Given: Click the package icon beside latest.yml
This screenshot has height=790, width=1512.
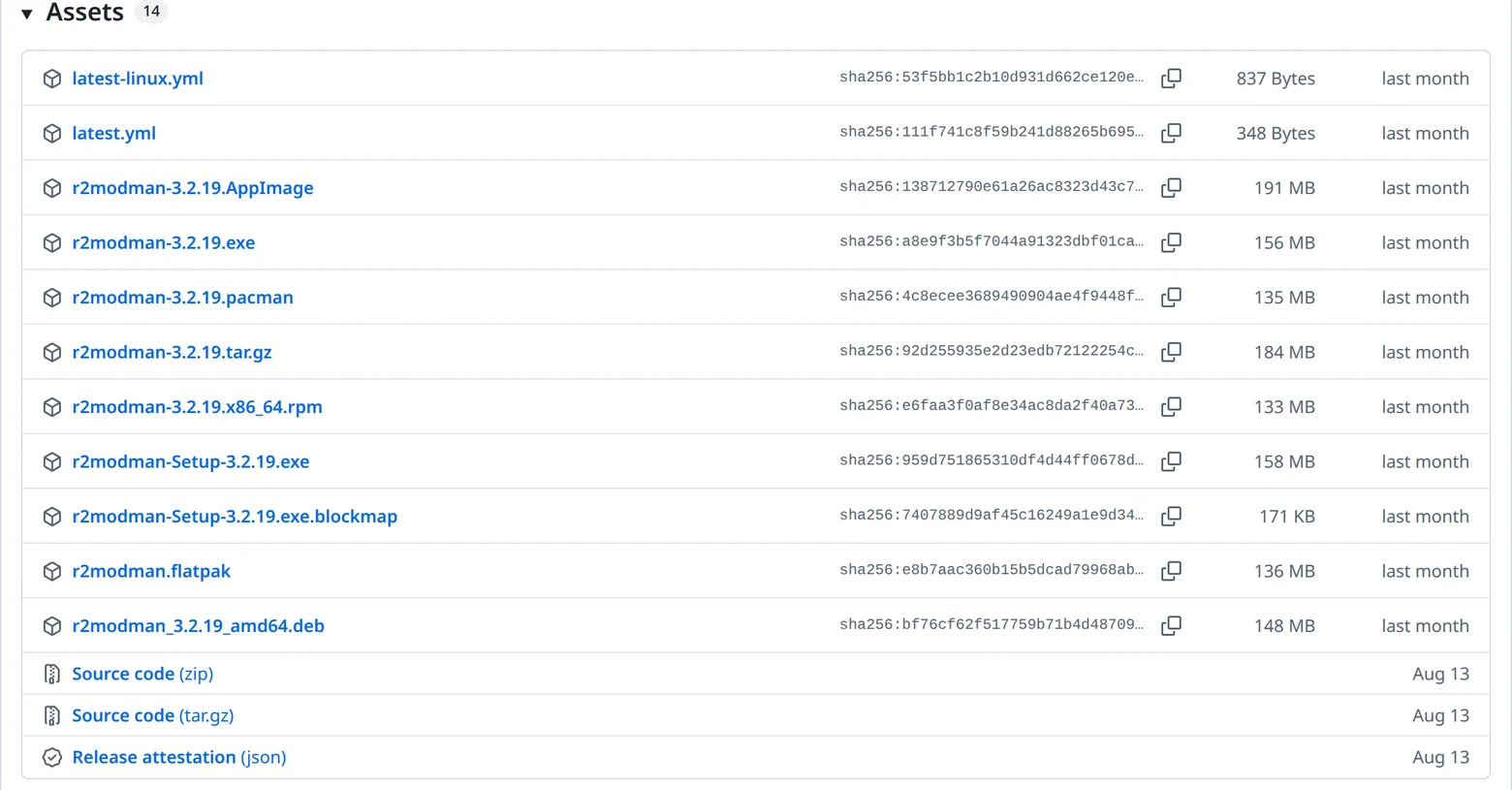Looking at the screenshot, I should tap(52, 134).
